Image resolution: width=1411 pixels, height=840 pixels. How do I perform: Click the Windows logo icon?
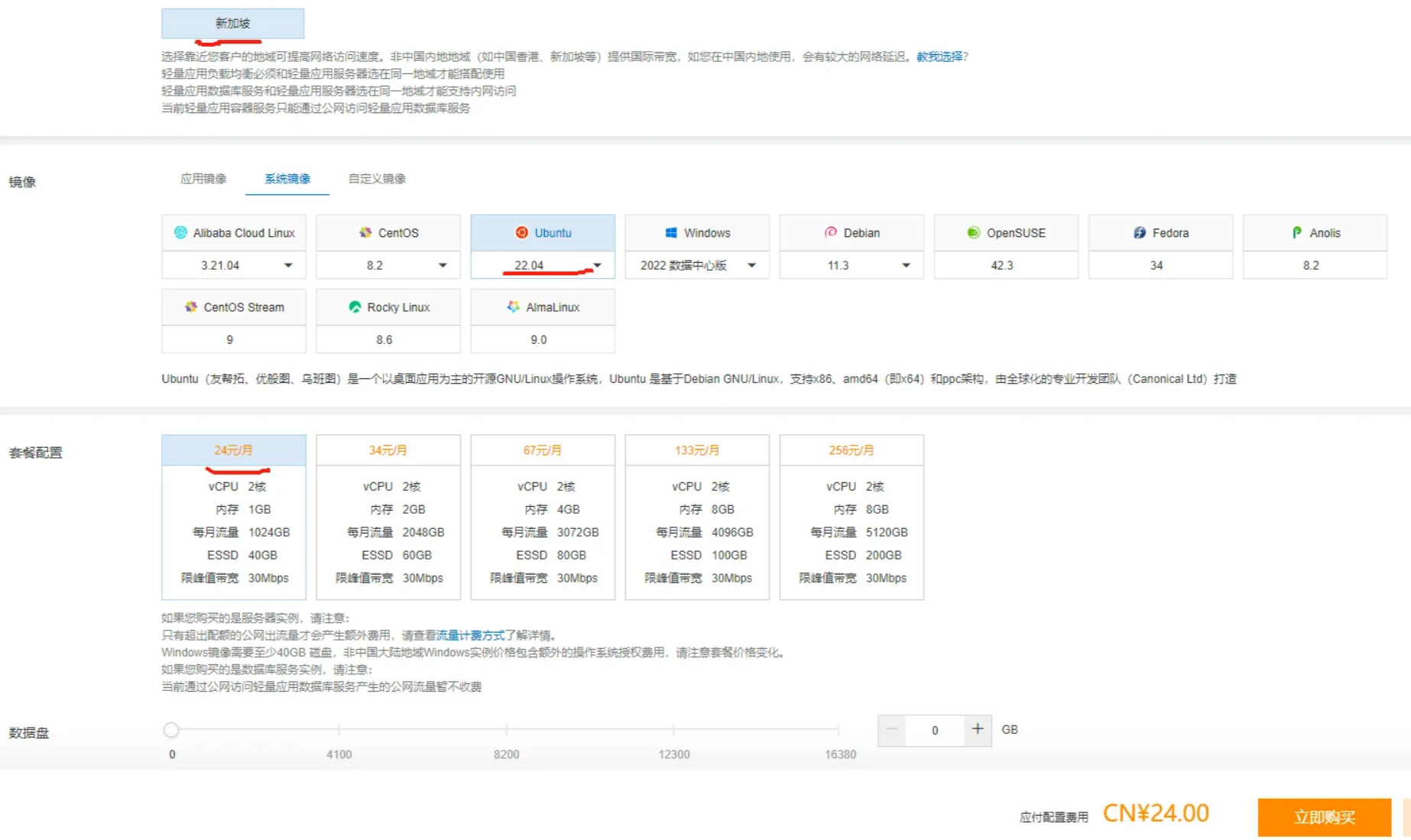671,232
